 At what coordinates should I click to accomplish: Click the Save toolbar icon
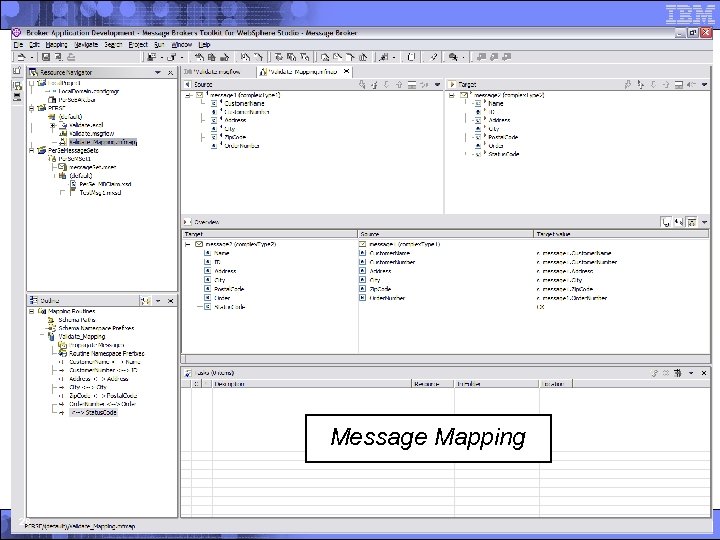(46, 57)
